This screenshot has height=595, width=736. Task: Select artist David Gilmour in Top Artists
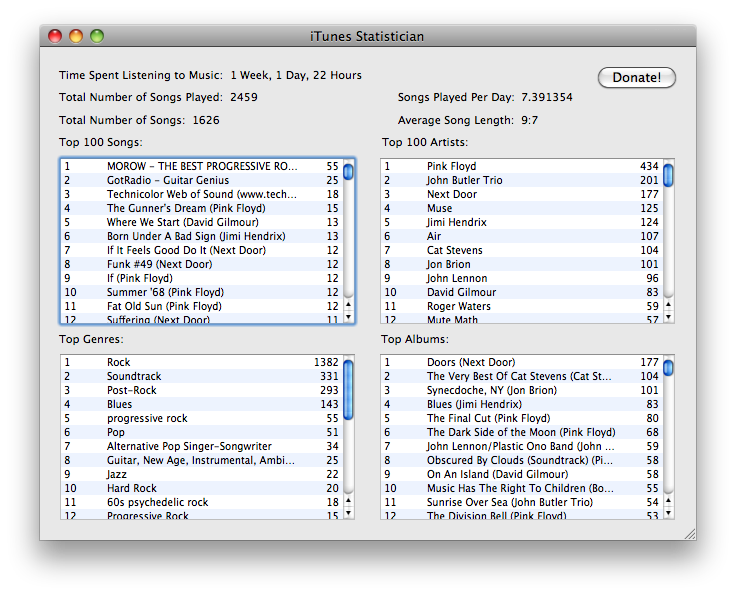pyautogui.click(x=522, y=292)
